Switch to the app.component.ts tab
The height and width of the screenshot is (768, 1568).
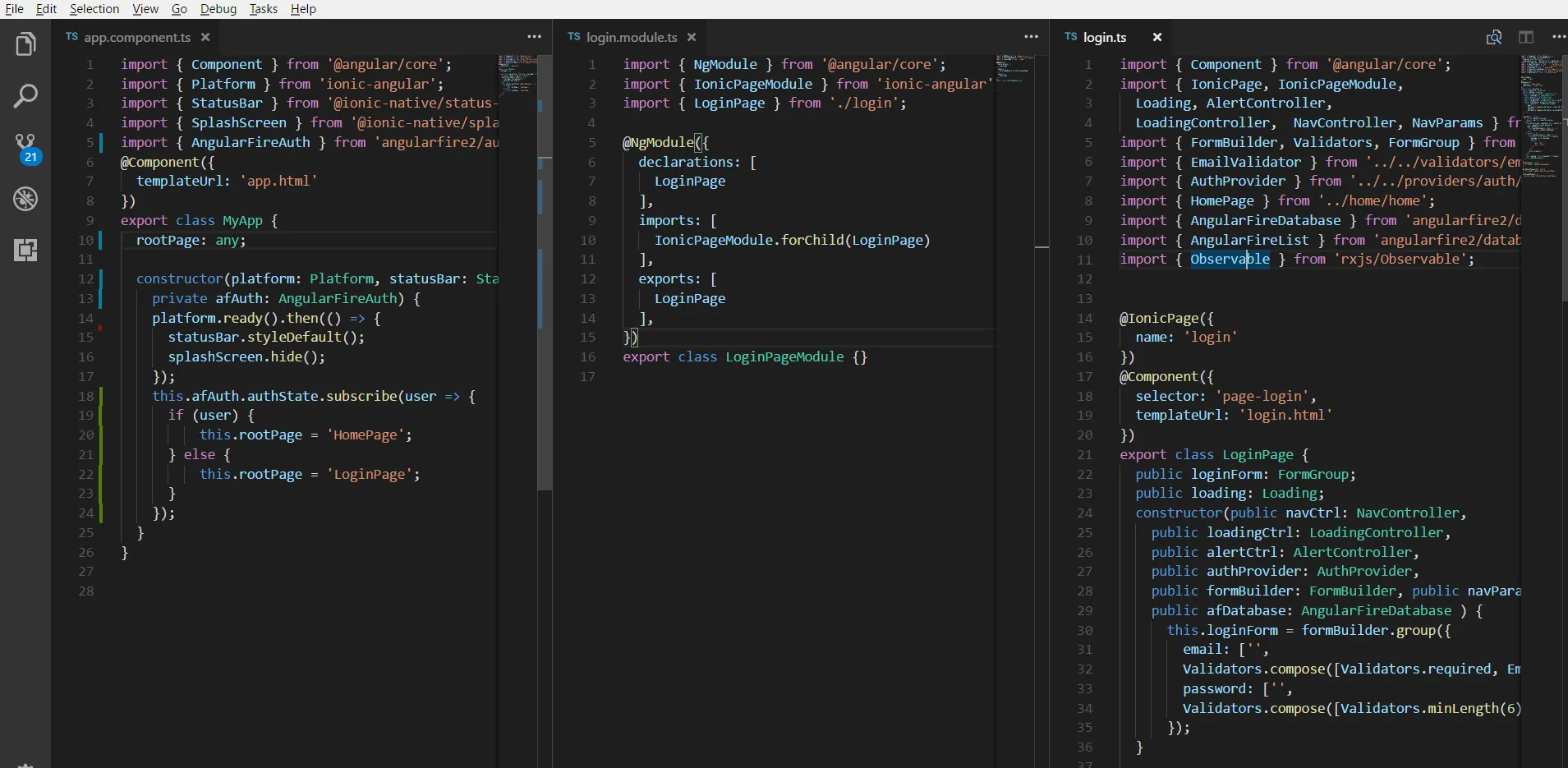pyautogui.click(x=137, y=37)
